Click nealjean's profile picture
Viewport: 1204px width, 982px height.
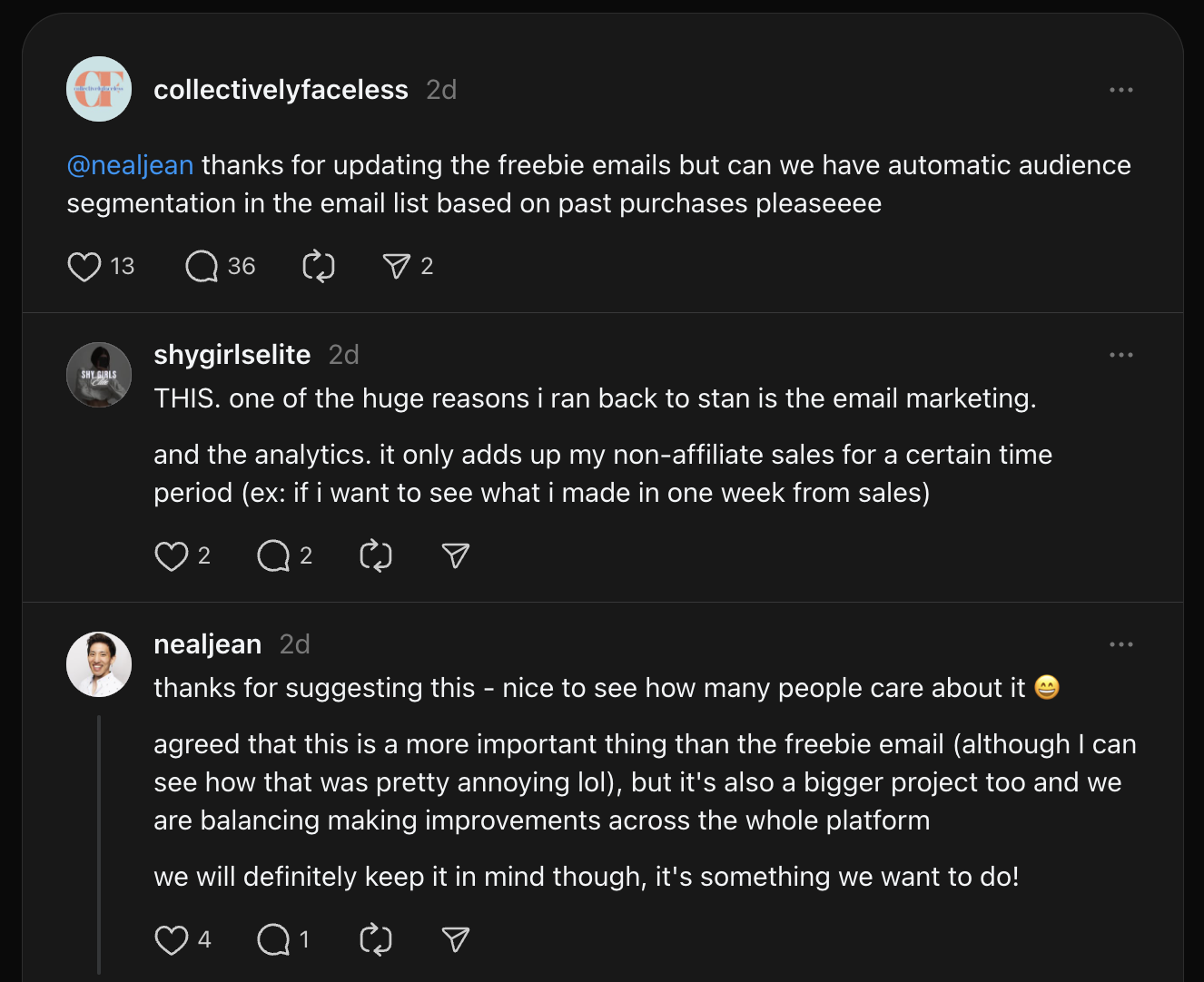click(x=99, y=664)
